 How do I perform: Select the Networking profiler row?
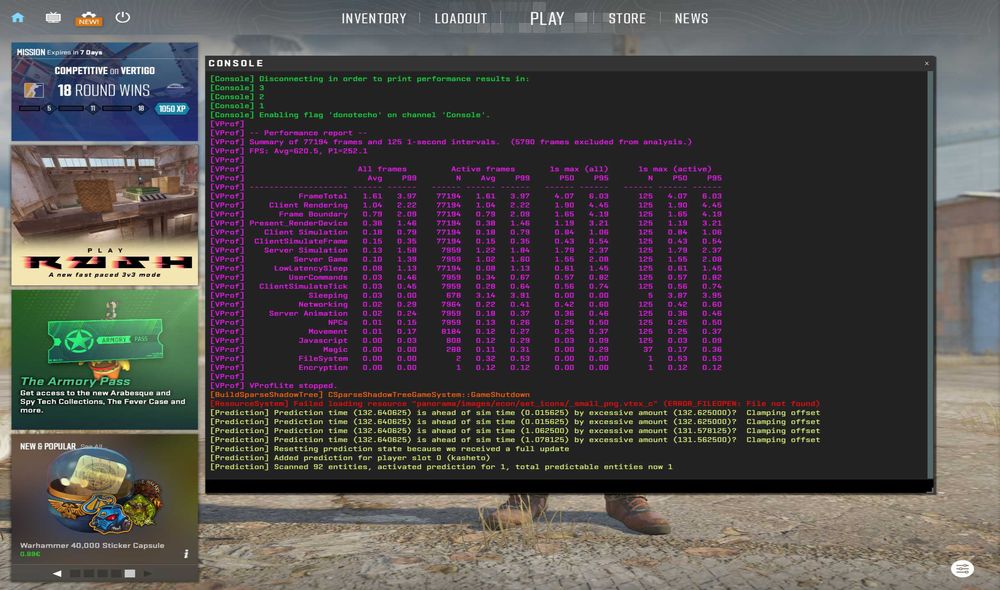(466, 304)
